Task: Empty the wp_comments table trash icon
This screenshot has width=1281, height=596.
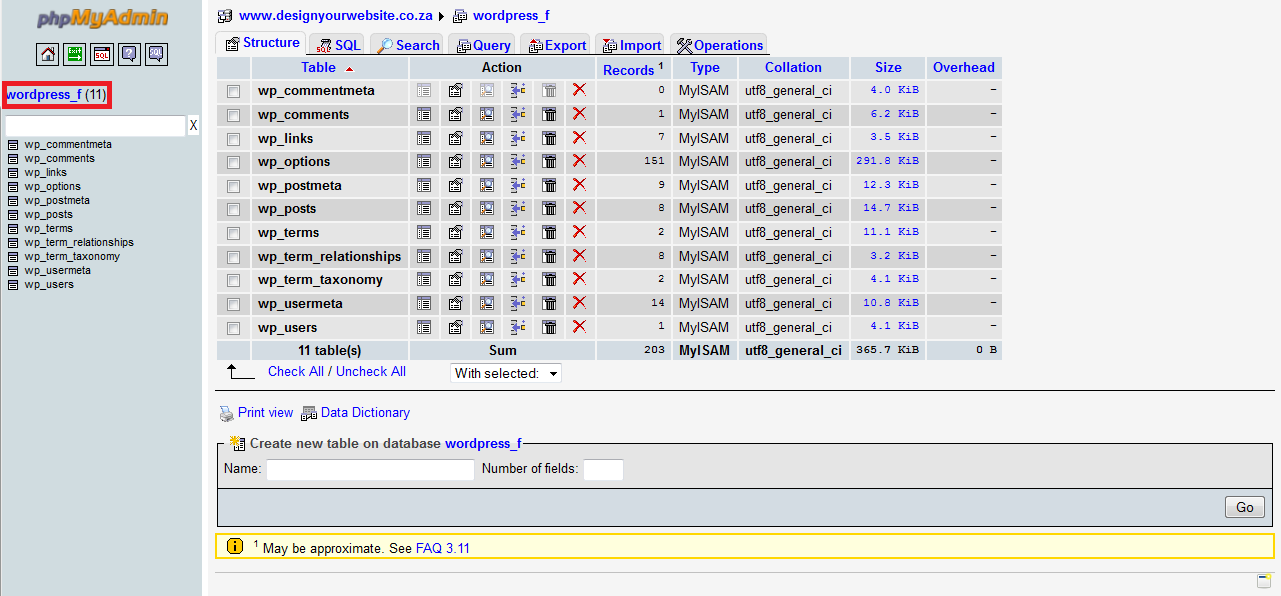Action: [x=549, y=114]
